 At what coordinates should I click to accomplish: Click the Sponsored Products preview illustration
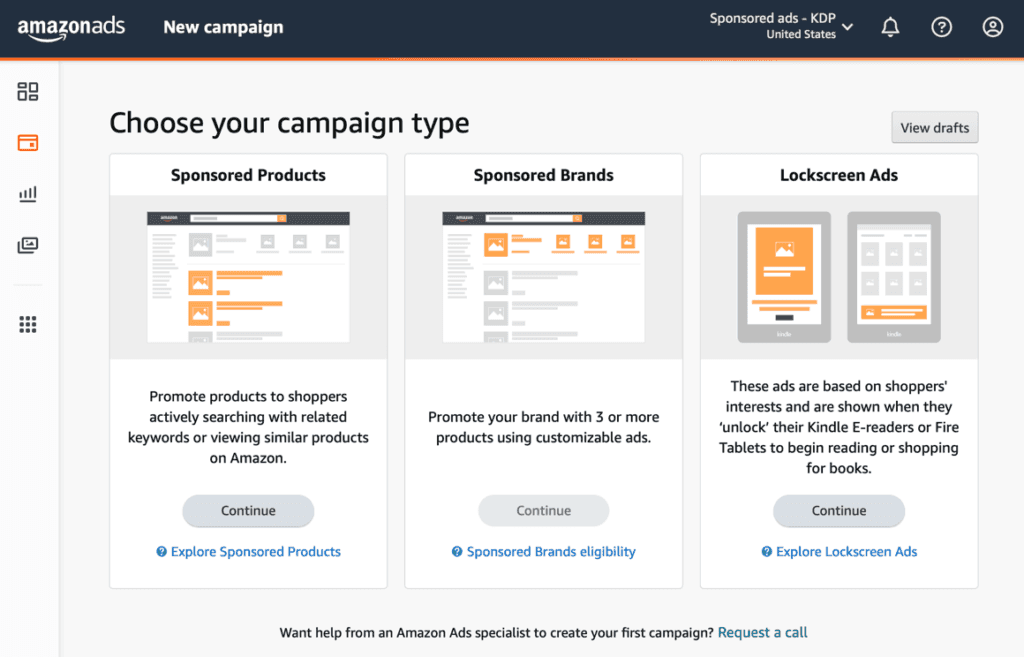point(248,277)
